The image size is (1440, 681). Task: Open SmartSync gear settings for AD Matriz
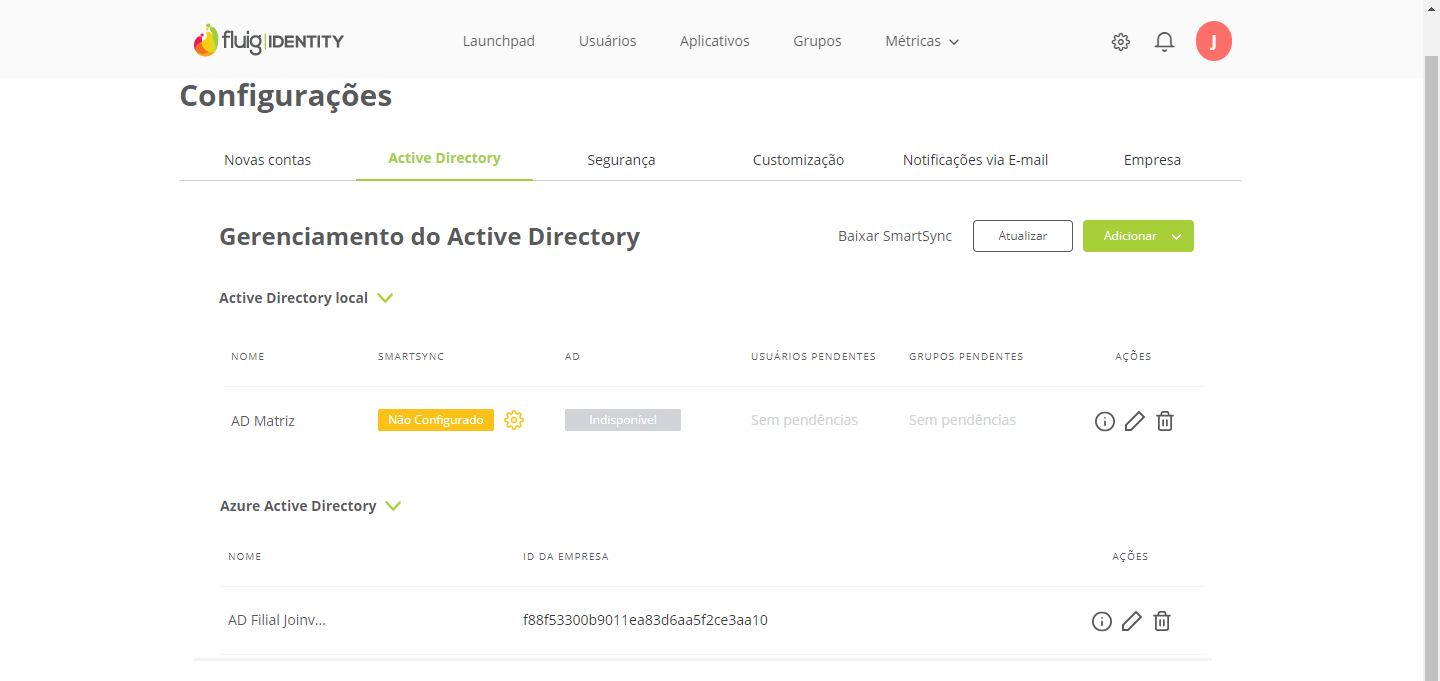[514, 420]
